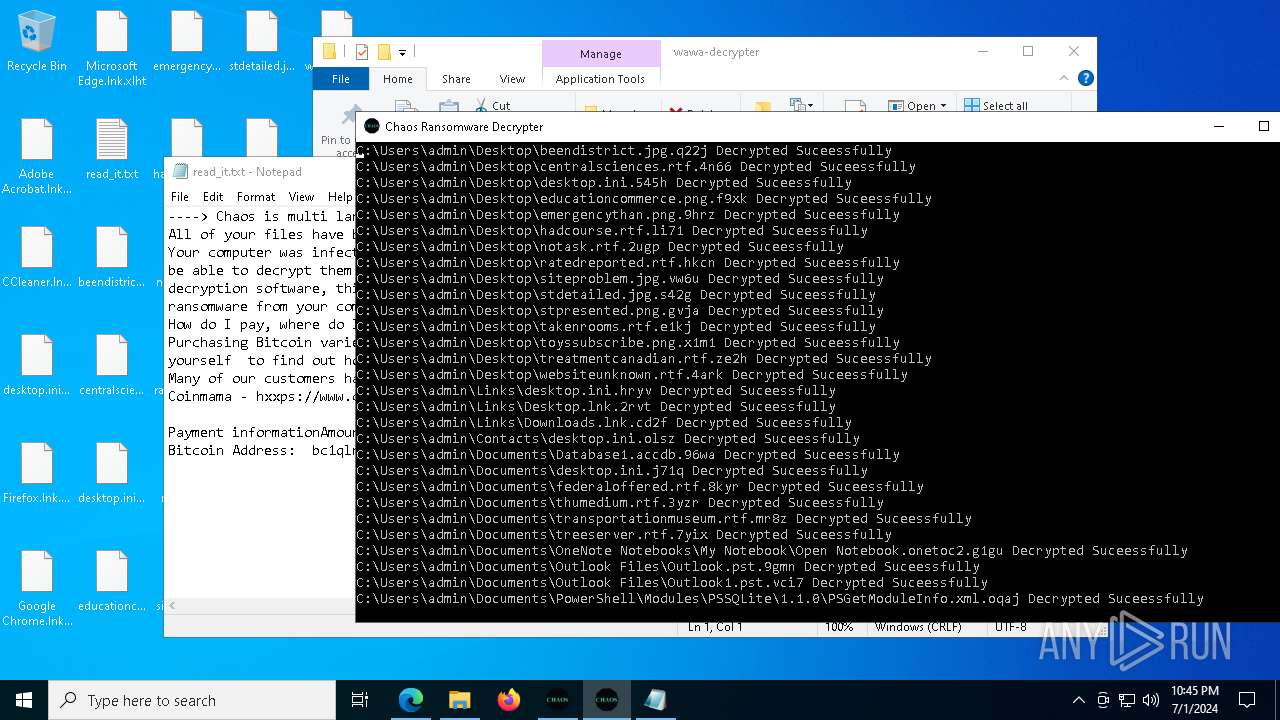Click Cut in the Explorer ribbon
This screenshot has height=720, width=1280.
point(494,105)
